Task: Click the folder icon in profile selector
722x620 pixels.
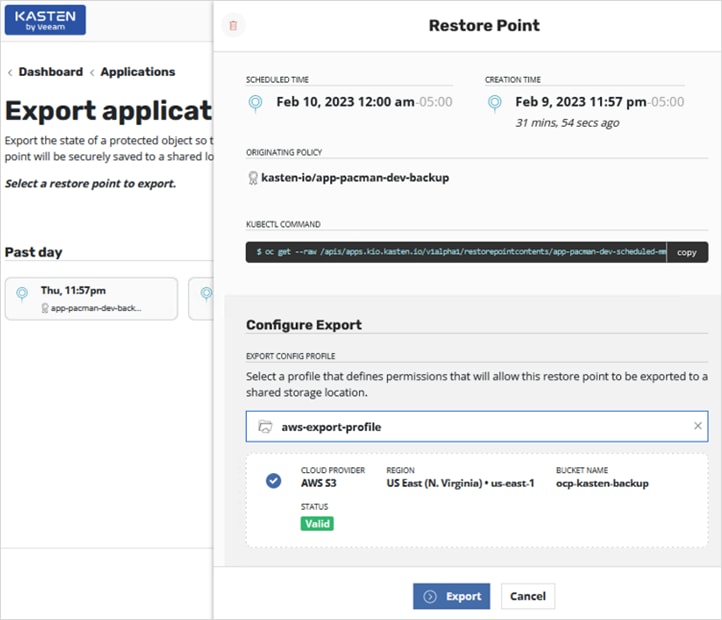Action: coord(265,427)
